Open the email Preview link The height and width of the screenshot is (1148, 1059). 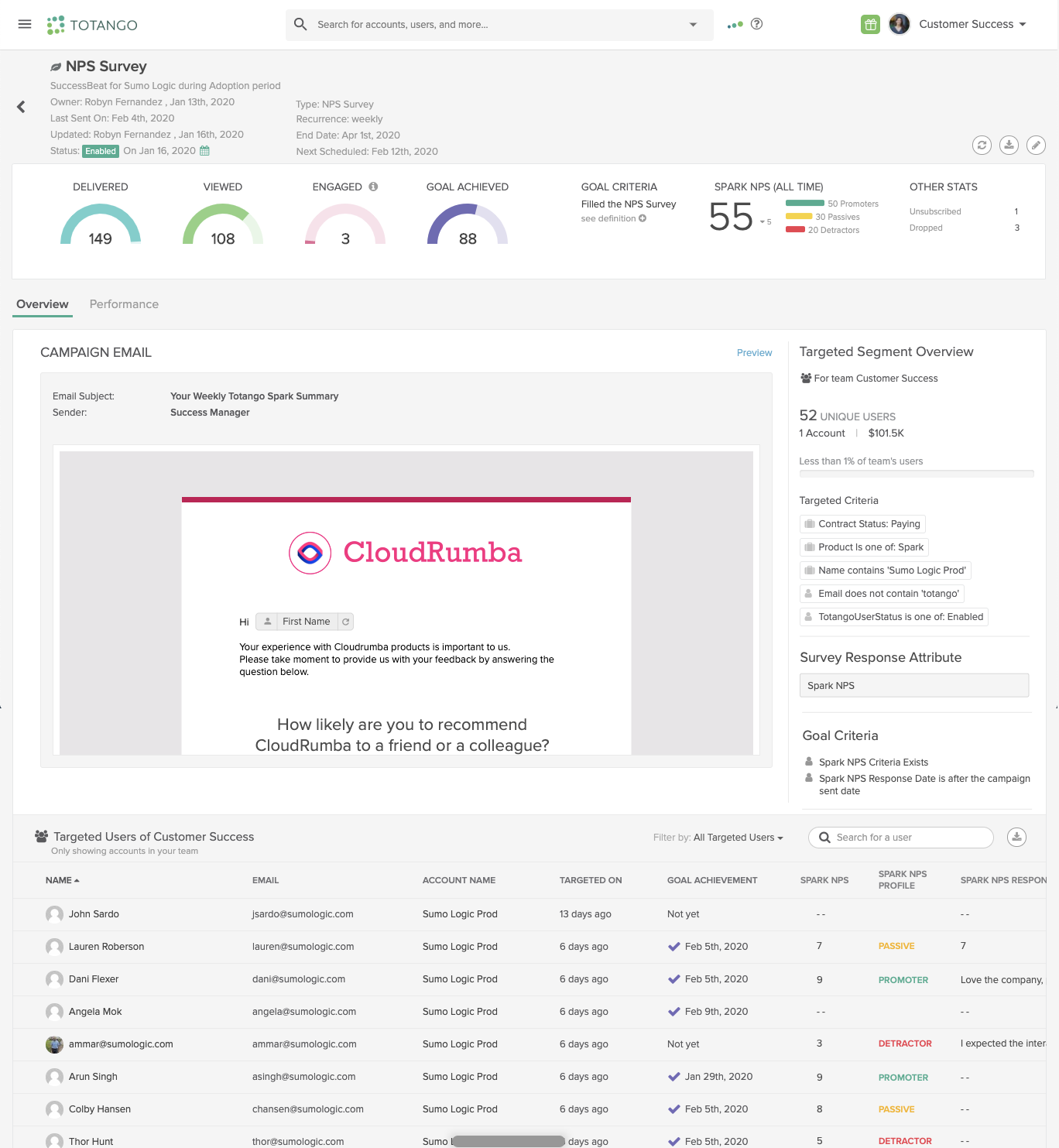click(x=754, y=352)
